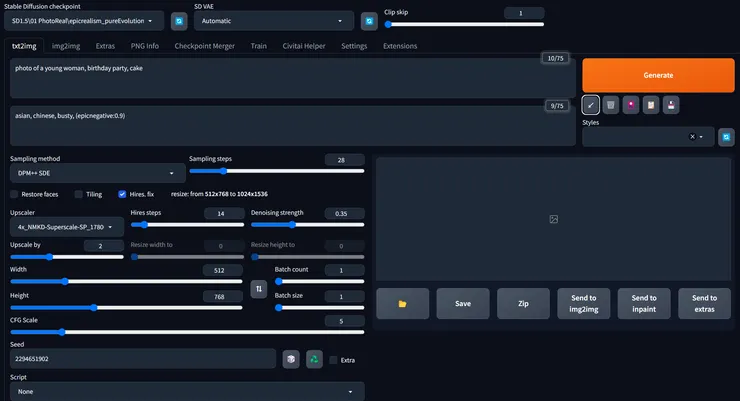This screenshot has width=740, height=401.
Task: Clear the selected styles with the X icon
Action: point(692,137)
